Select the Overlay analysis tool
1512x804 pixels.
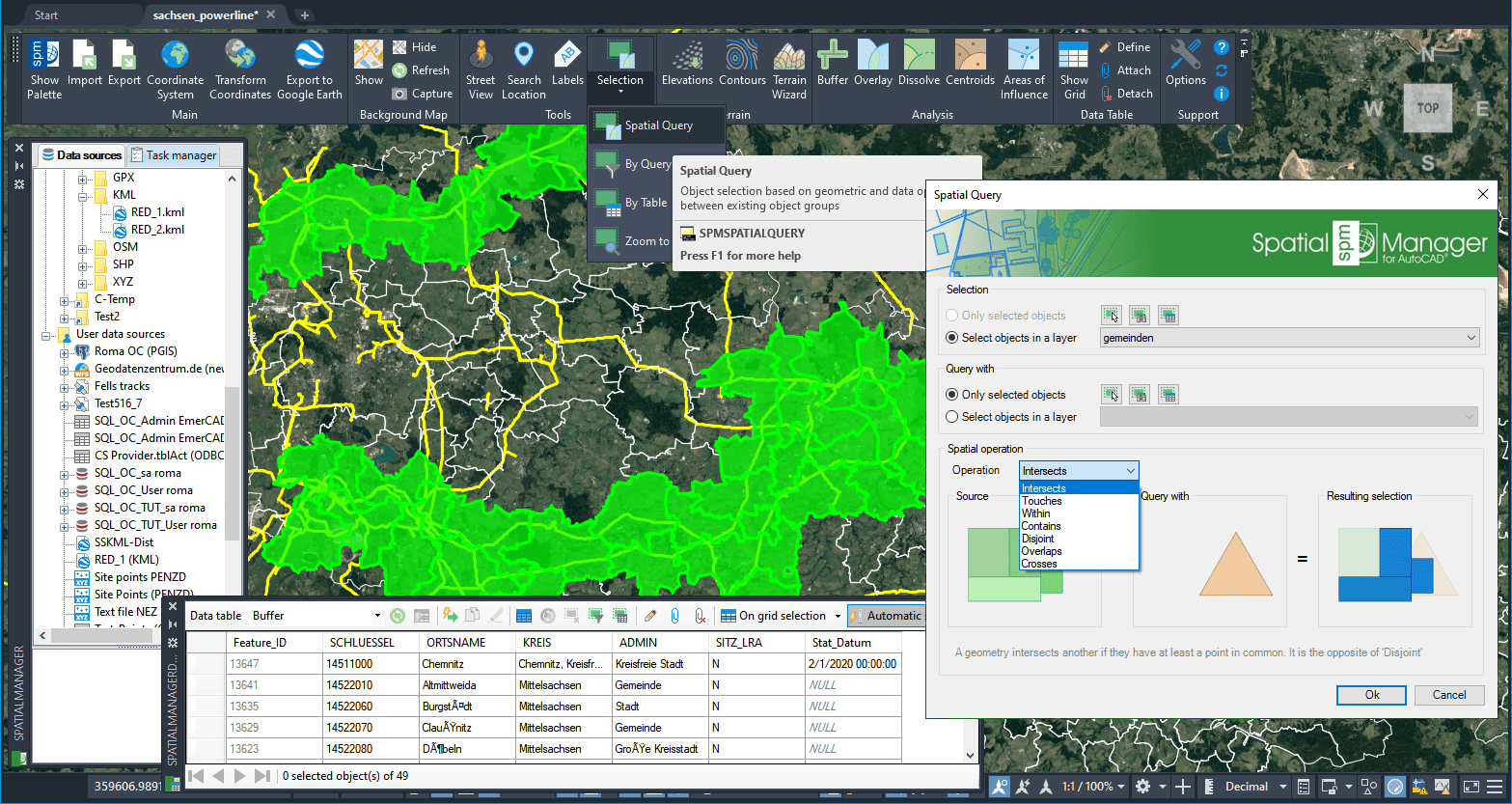(x=873, y=64)
